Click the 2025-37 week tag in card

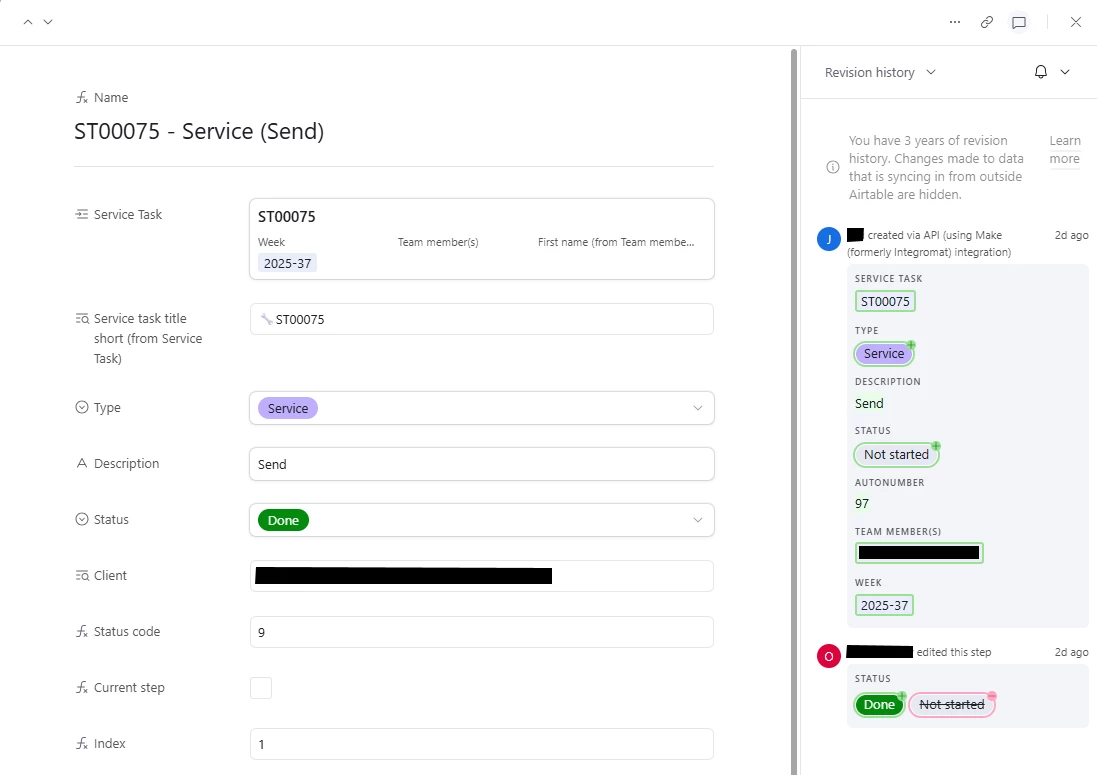(288, 263)
